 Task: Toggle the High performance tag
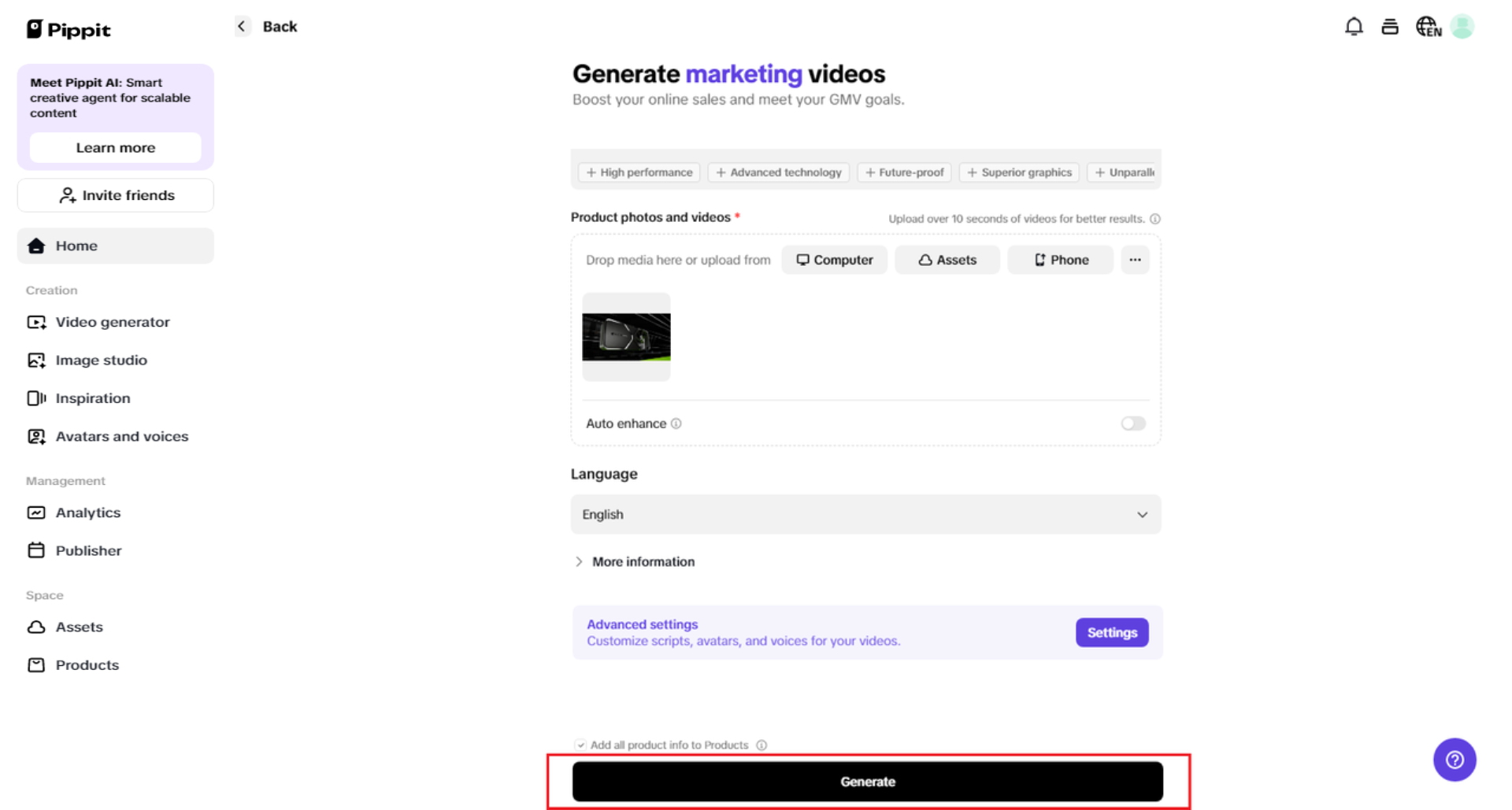[x=639, y=172]
